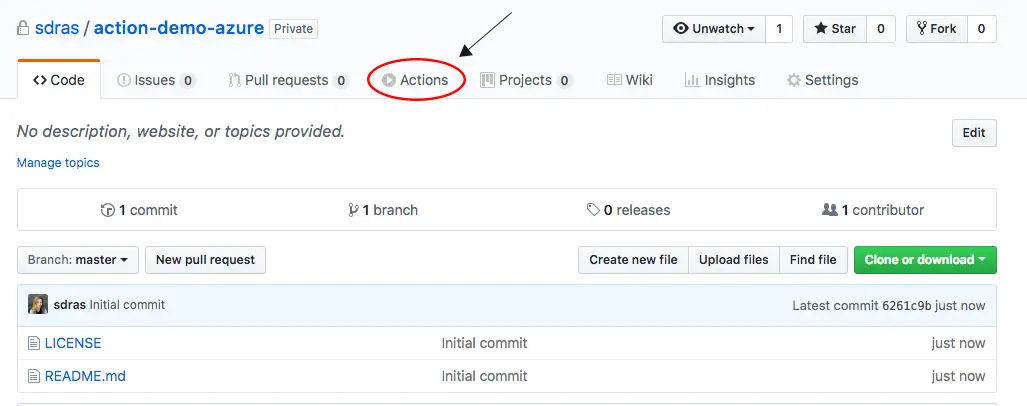The height and width of the screenshot is (406, 1027).
Task: Click the tag icon beside 0 releases
Action: (x=594, y=211)
